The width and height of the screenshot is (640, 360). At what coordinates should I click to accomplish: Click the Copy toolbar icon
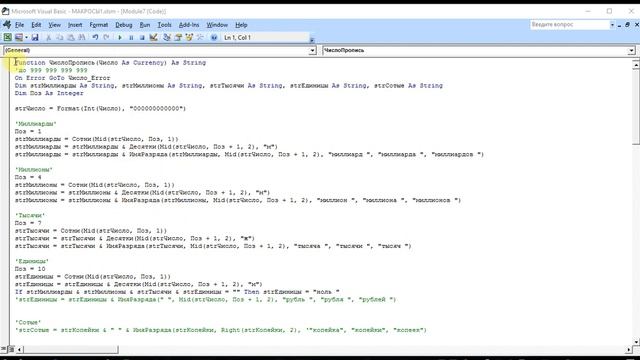(60, 38)
